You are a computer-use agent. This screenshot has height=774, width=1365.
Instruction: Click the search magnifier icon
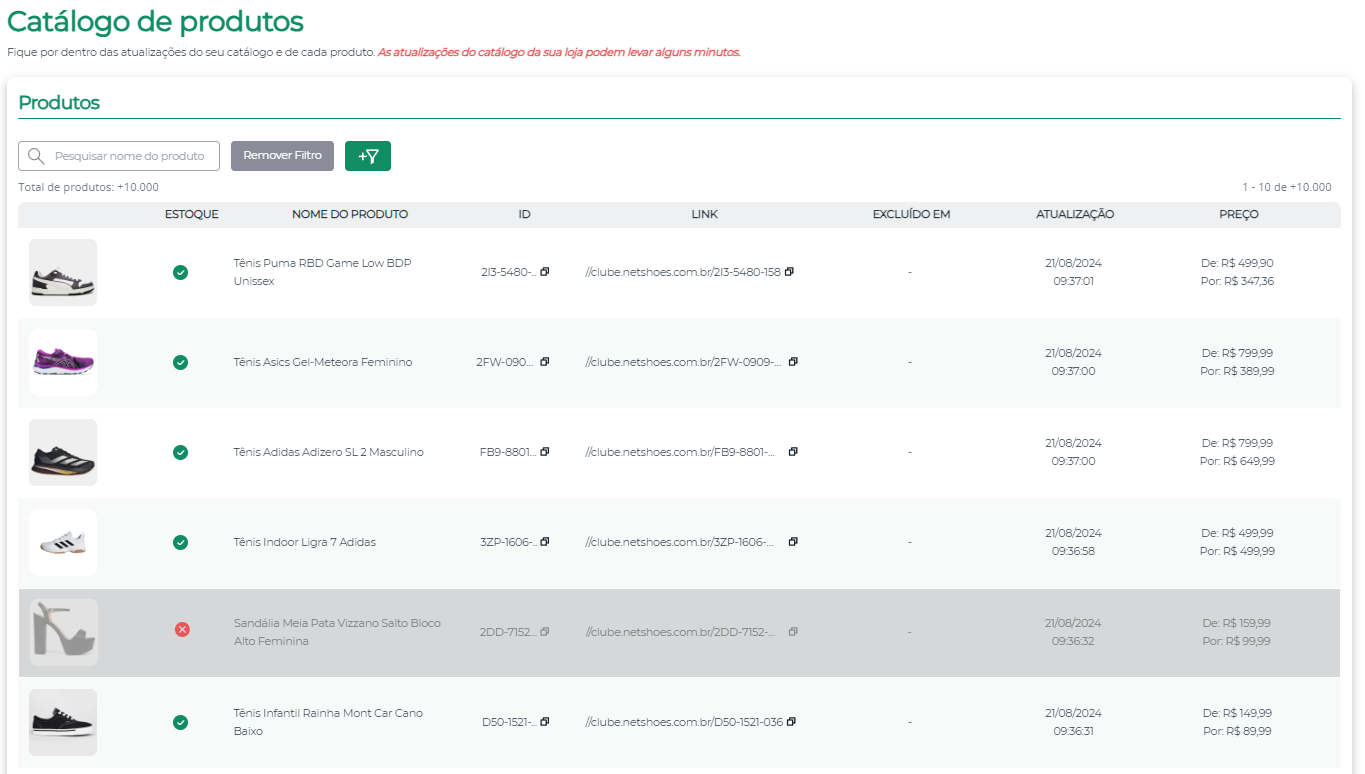[37, 156]
